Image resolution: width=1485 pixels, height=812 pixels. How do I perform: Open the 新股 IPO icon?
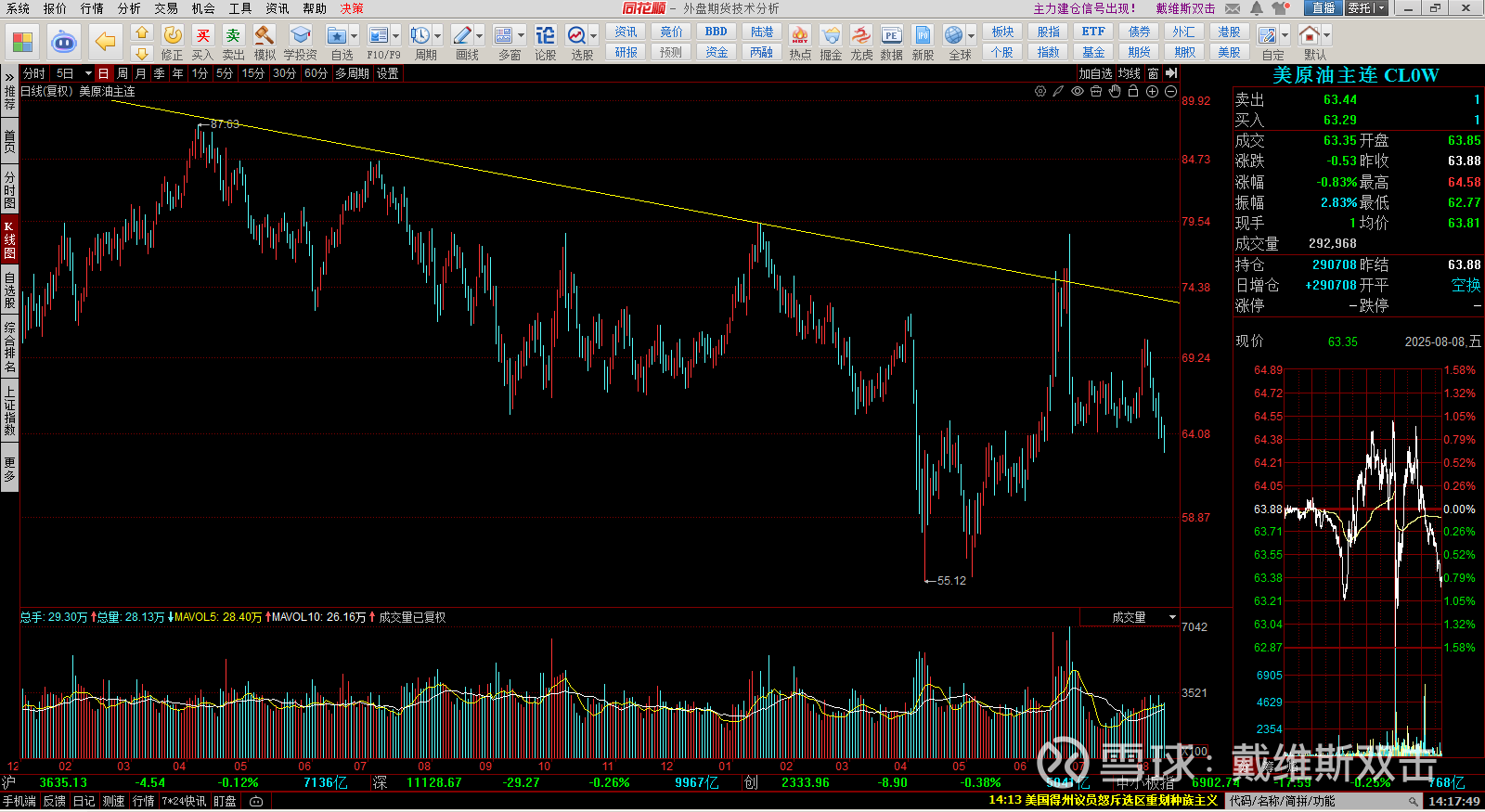923,42
